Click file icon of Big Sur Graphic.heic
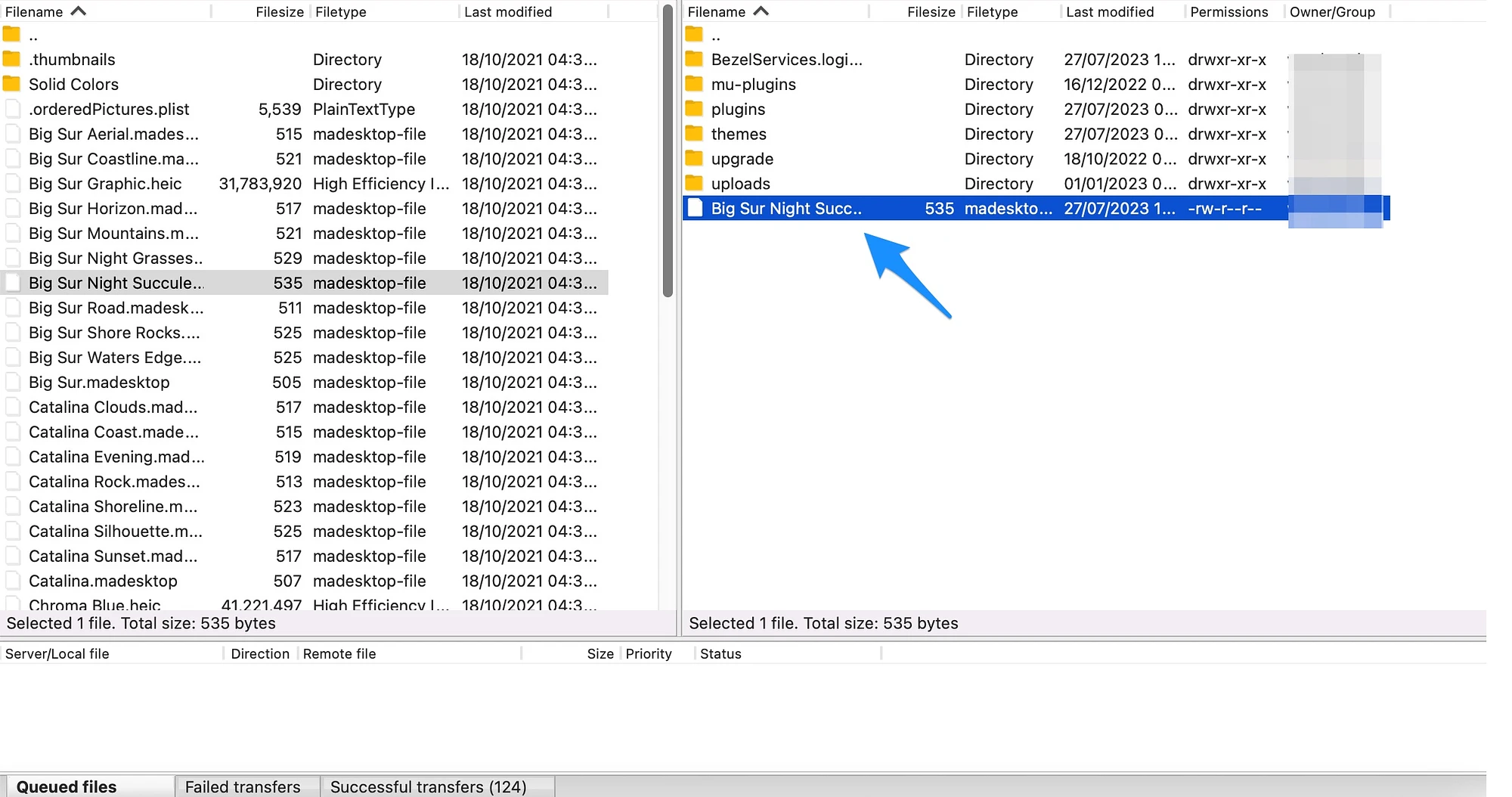The image size is (1512, 797). (13, 184)
